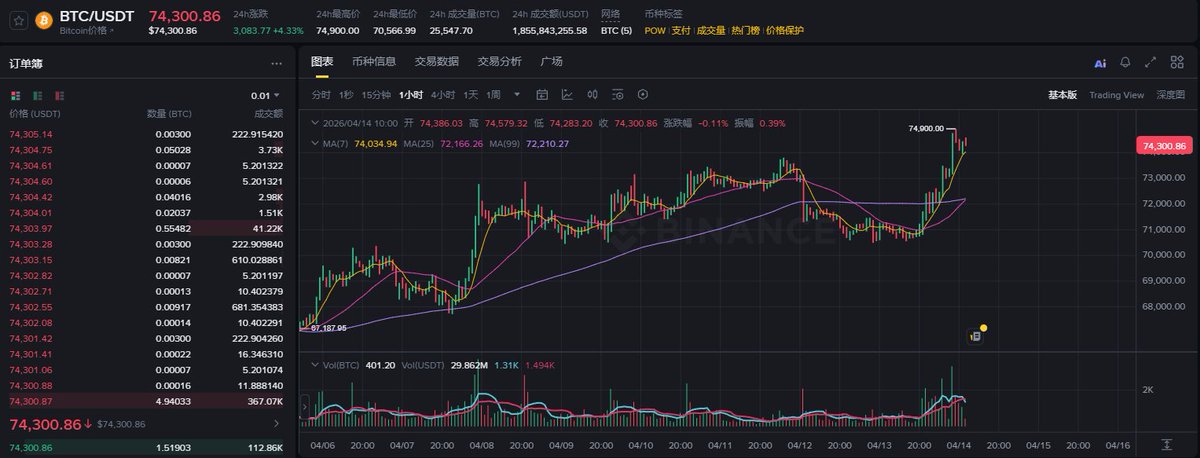
Task: Show only buy orders in order book
Action: (37, 96)
